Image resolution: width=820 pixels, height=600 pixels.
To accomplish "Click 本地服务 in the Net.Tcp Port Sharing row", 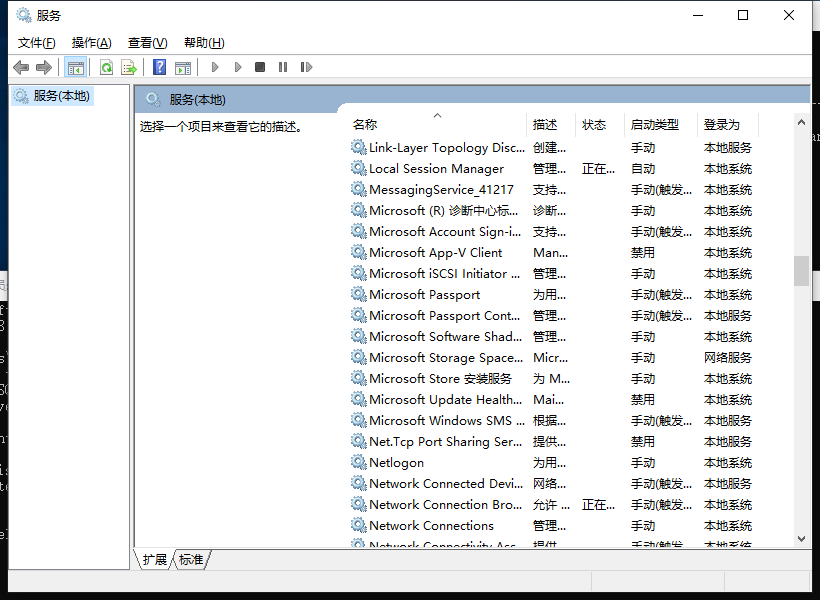I will point(727,441).
